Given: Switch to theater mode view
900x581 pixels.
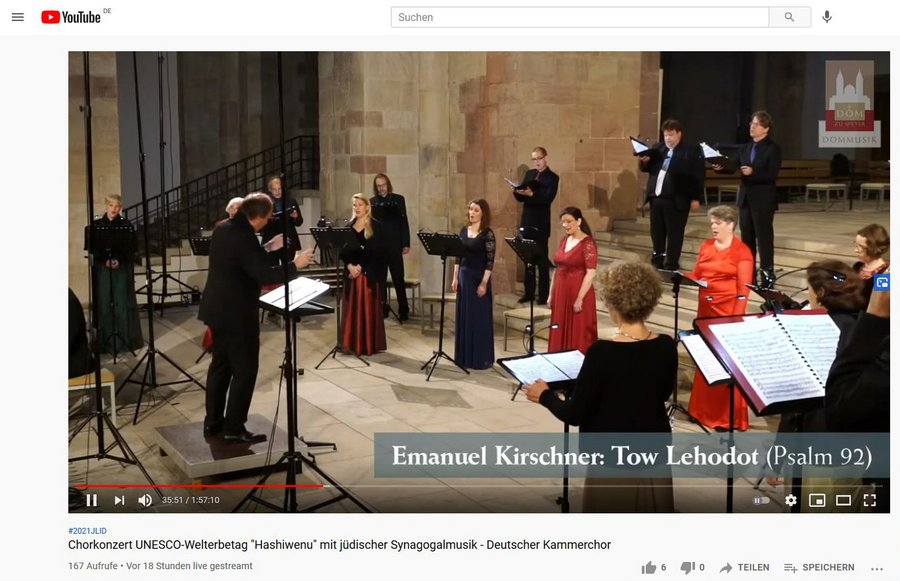Looking at the screenshot, I should pyautogui.click(x=843, y=501).
